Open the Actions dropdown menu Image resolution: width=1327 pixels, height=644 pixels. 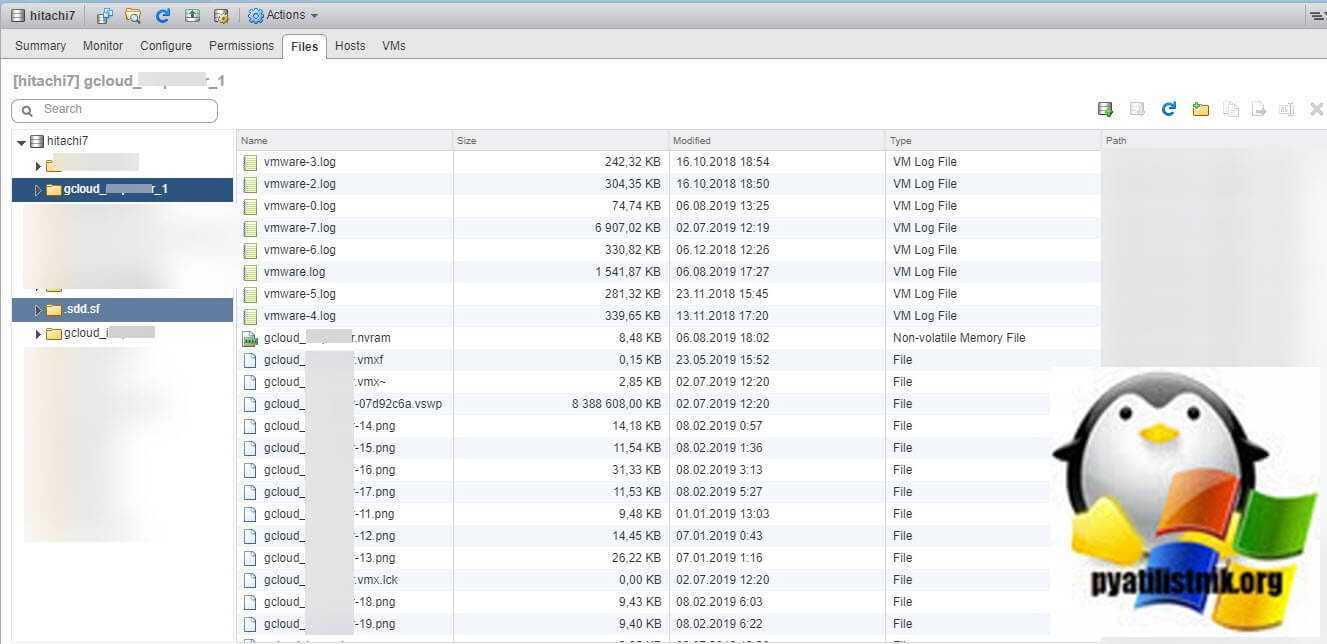tap(284, 15)
